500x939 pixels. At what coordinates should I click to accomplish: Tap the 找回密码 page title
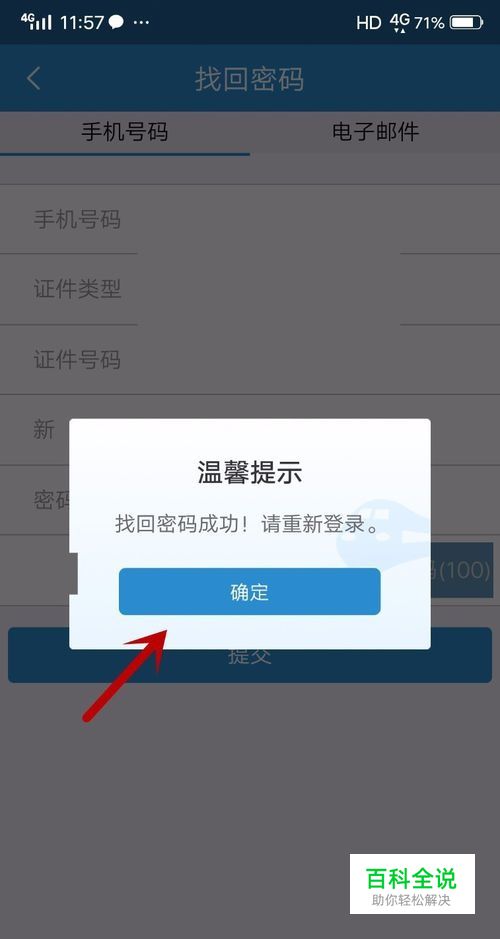[250, 79]
